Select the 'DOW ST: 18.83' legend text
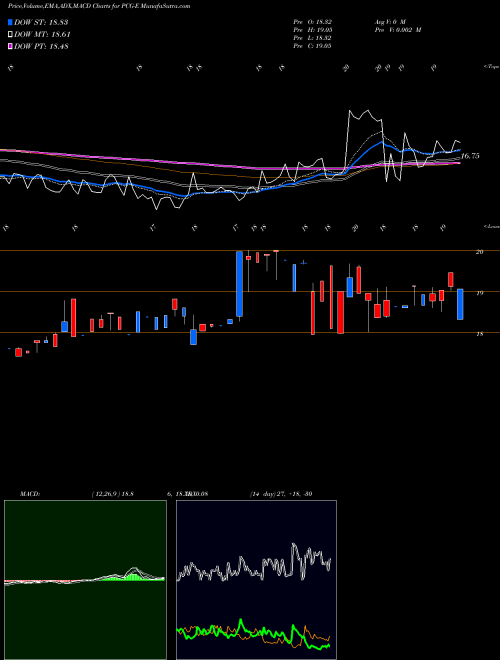This screenshot has width=500, height=660. point(41,22)
